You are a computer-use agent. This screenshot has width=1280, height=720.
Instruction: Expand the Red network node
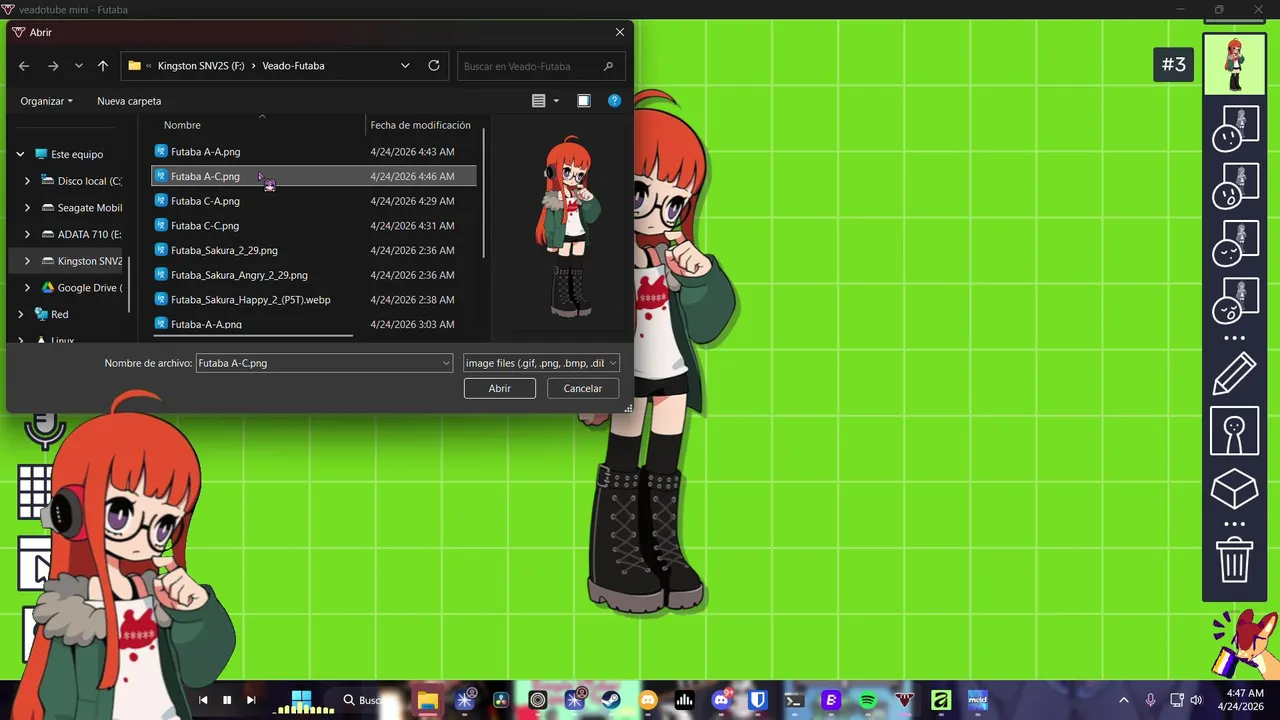(x=20, y=314)
